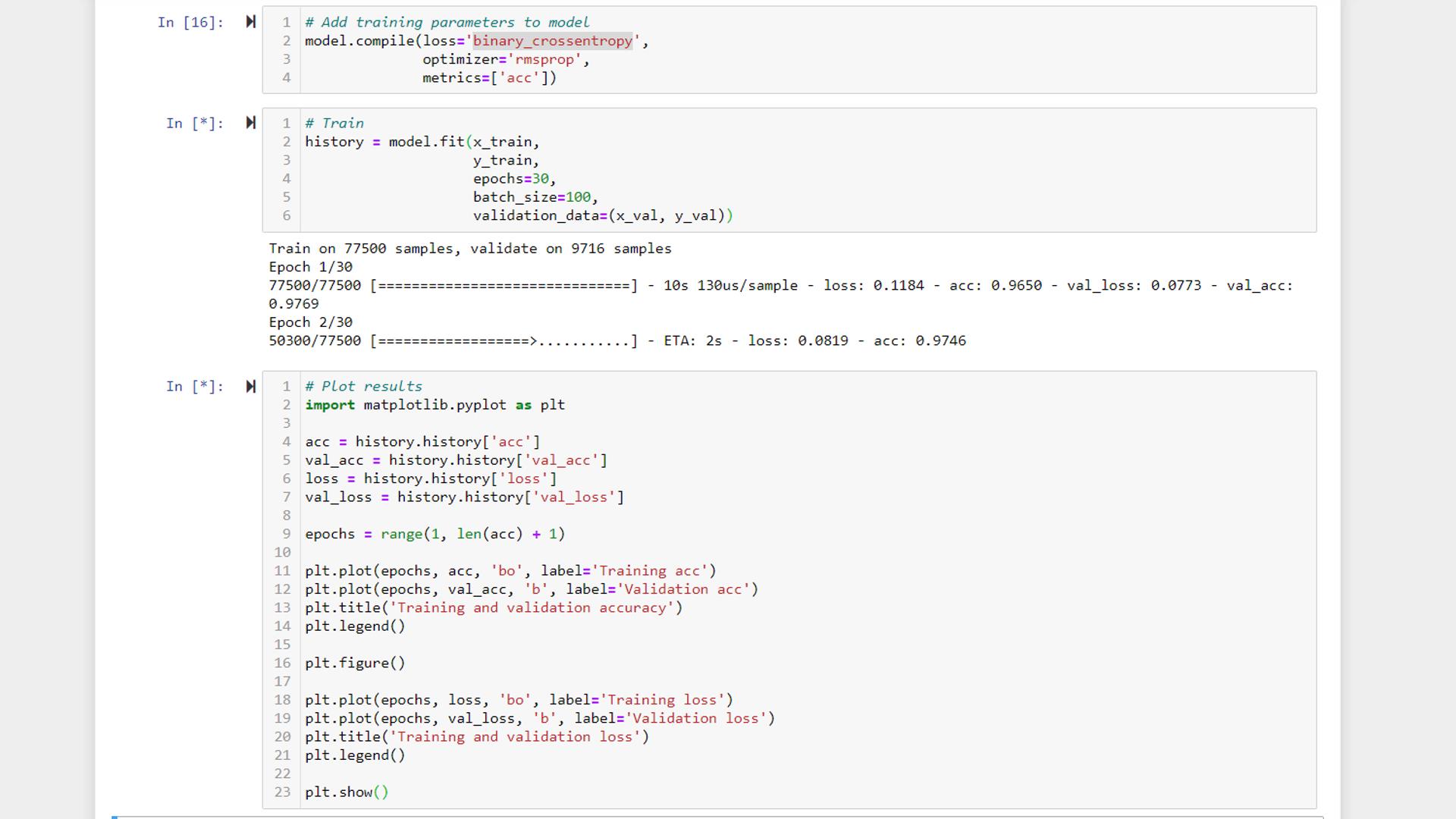The width and height of the screenshot is (1456, 819).
Task: Select the Epoch 1/30 output text
Action: [310, 267]
